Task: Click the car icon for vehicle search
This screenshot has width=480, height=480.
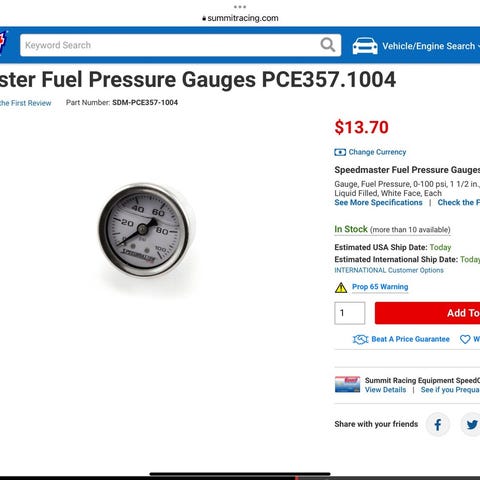Action: [365, 46]
